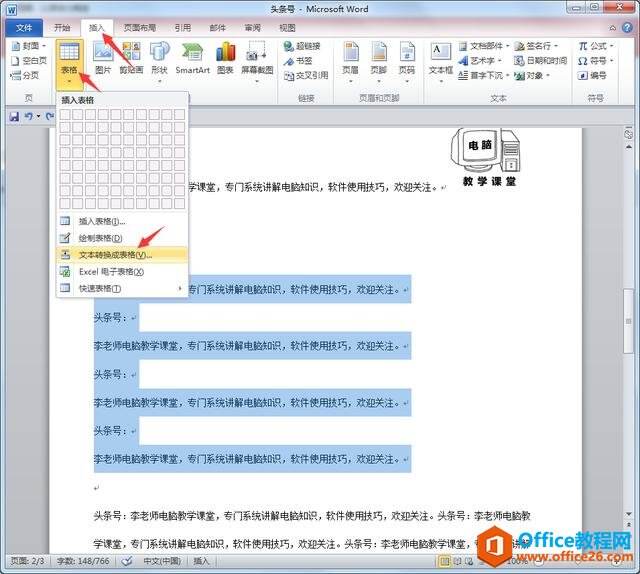Click the vertical scrollbar thumb
640x574 pixels.
629,321
